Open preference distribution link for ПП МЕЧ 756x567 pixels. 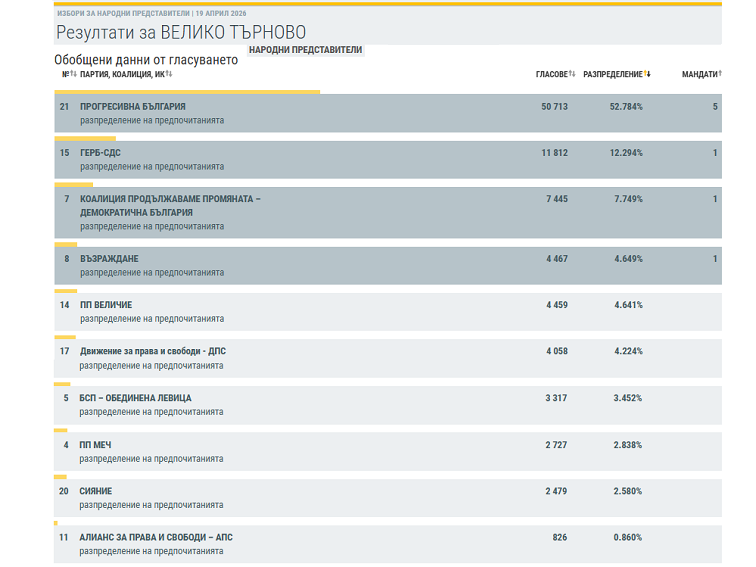point(152,459)
